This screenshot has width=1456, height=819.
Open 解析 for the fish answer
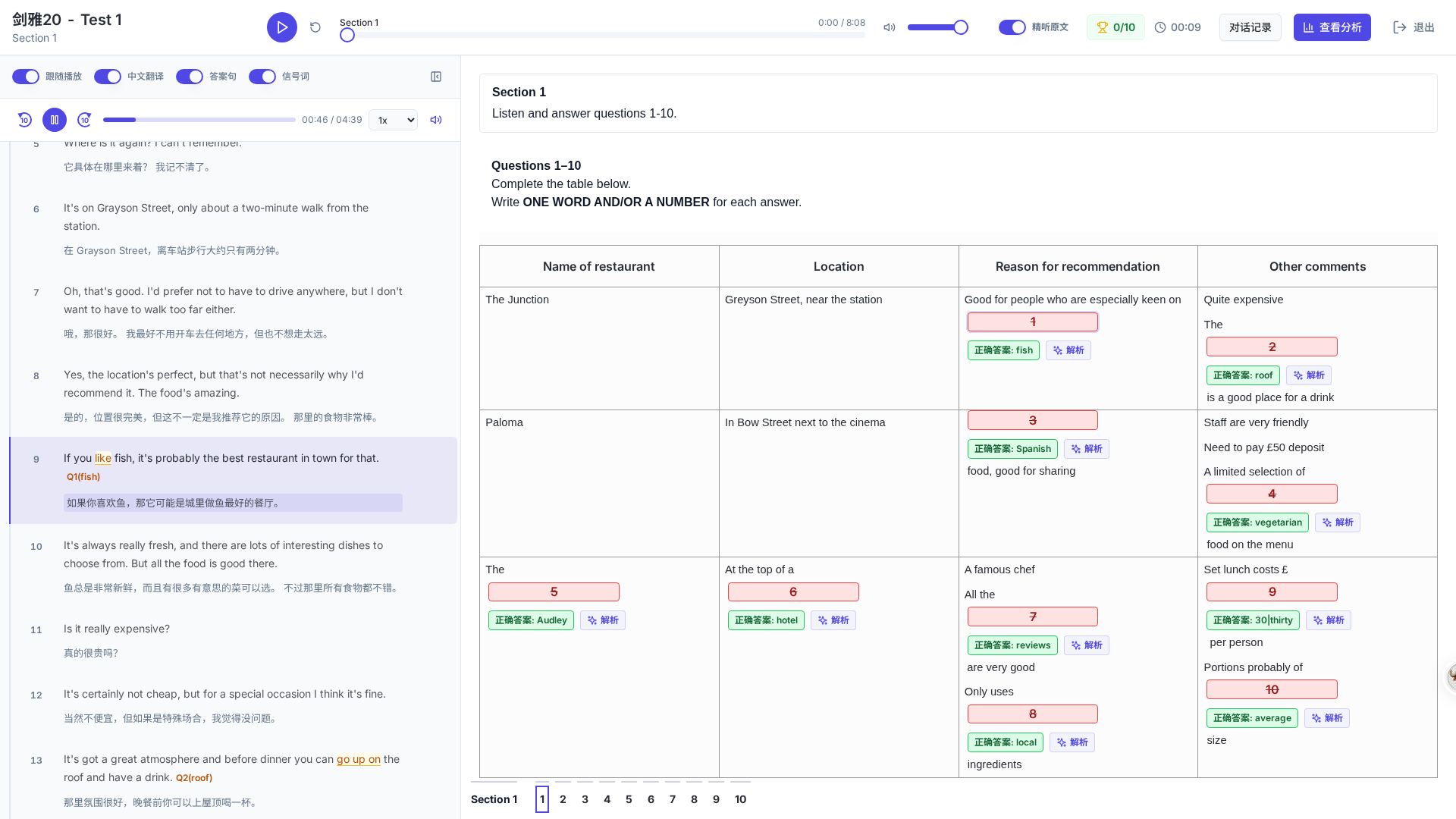[x=1068, y=350]
